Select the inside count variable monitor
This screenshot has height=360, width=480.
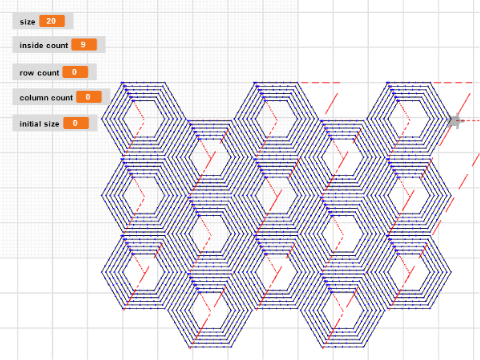(x=59, y=45)
